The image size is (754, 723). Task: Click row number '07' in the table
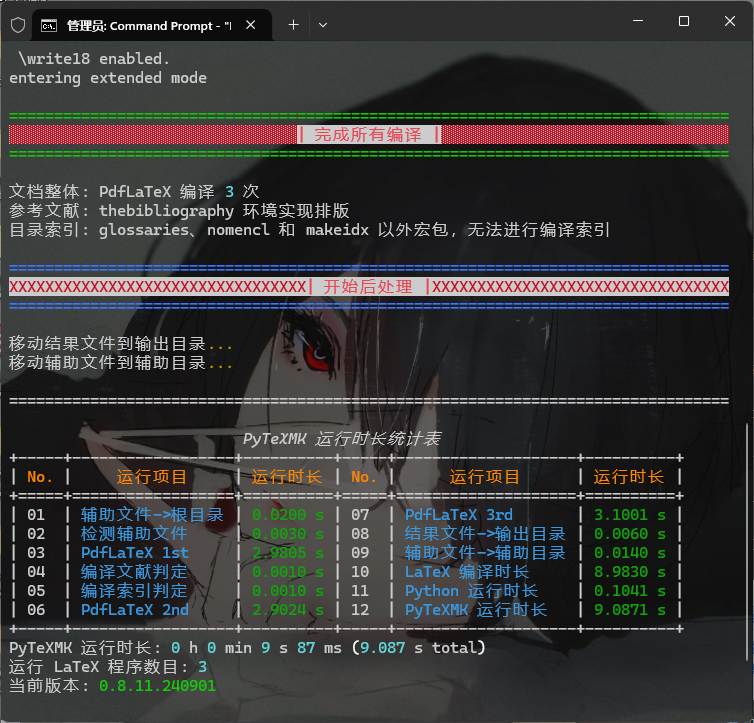click(x=360, y=515)
